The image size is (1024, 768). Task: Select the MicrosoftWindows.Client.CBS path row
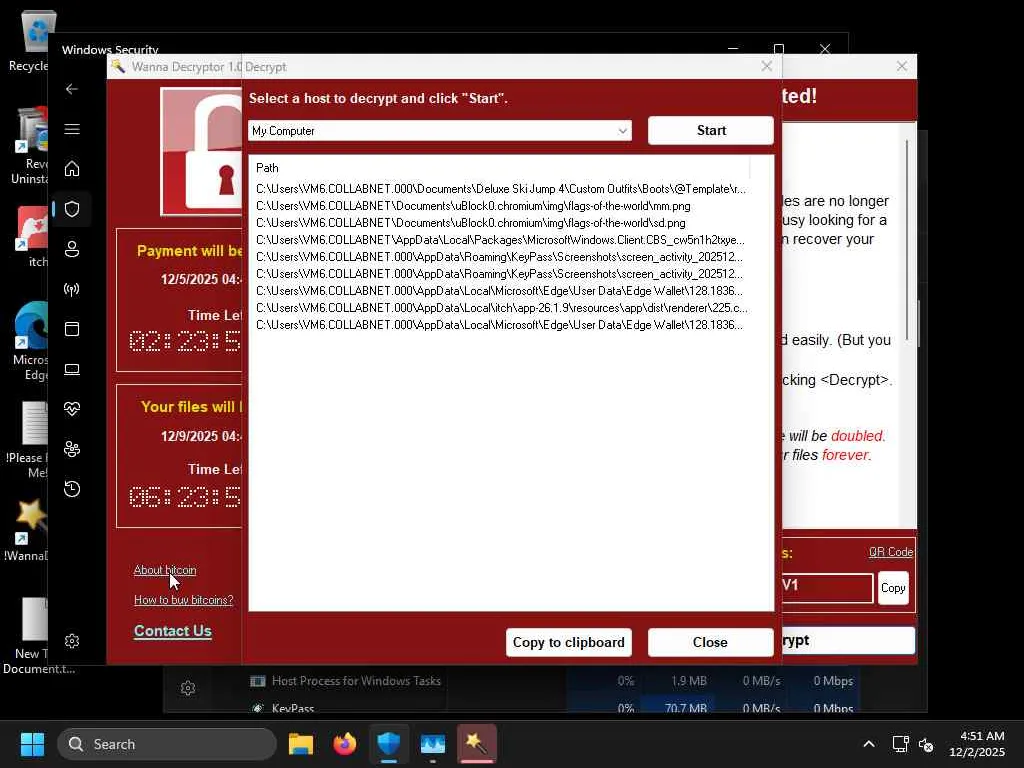point(500,240)
